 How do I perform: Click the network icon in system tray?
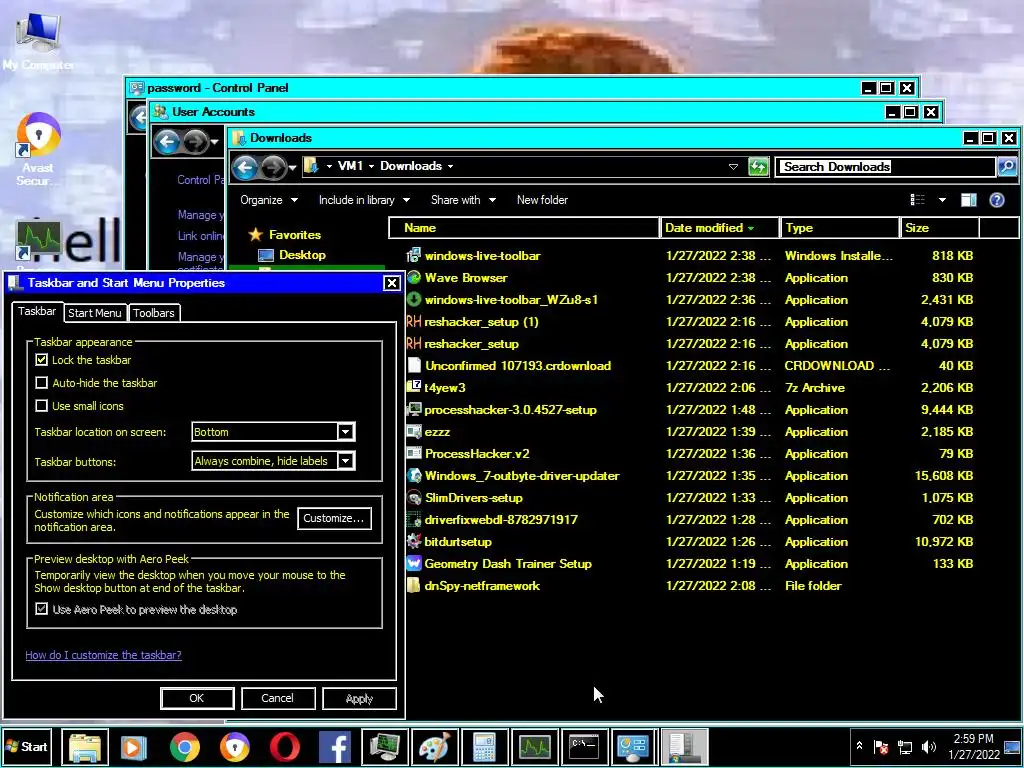pyautogui.click(x=904, y=746)
